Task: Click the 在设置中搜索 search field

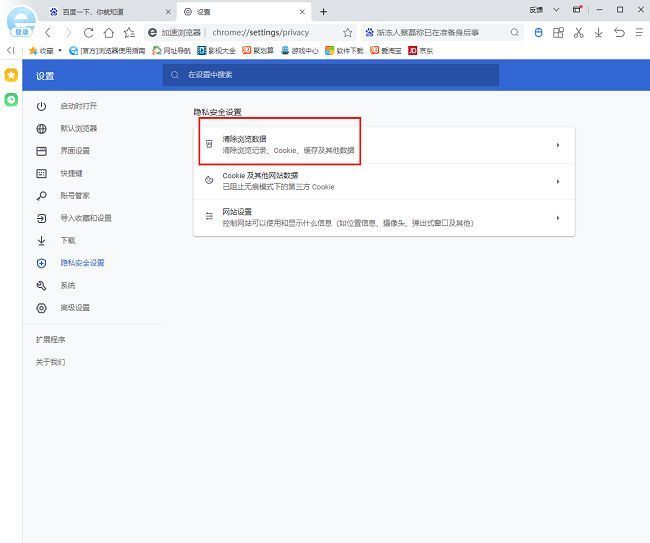Action: tap(330, 75)
